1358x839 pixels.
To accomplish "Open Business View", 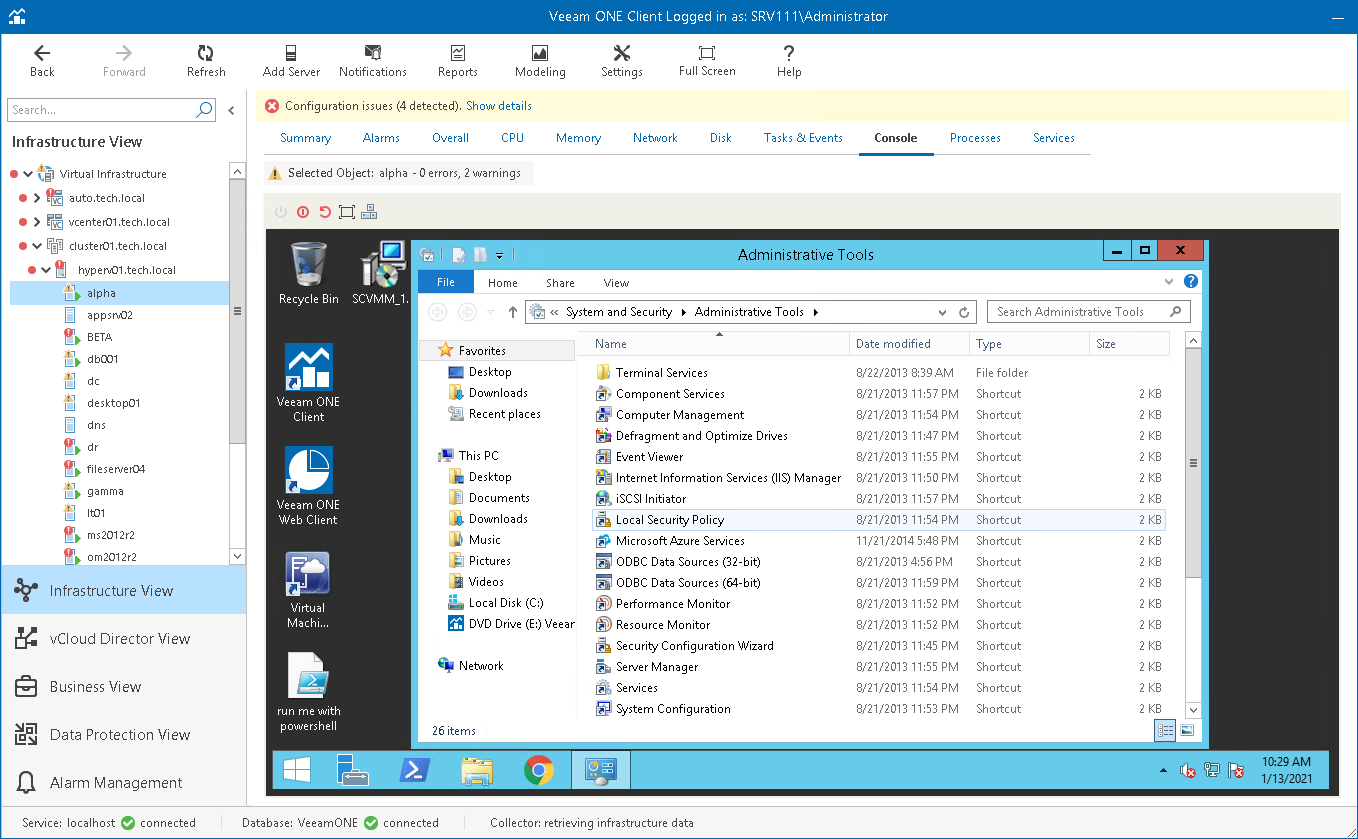I will click(x=123, y=687).
